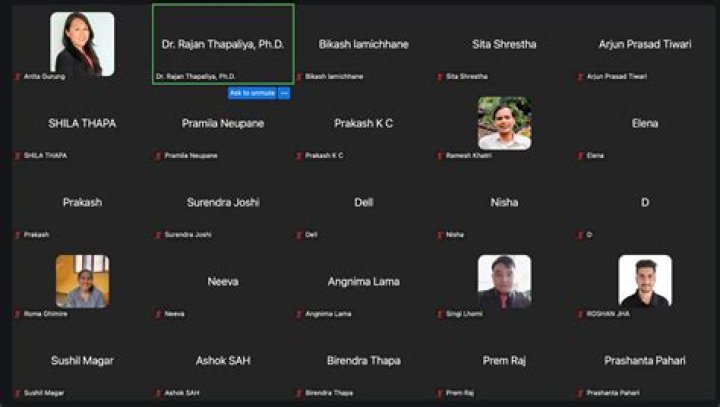Screen dimensions: 720x407
Task: Select Dr. Rajan Thapaliya's highlighted tile
Action: click(223, 44)
